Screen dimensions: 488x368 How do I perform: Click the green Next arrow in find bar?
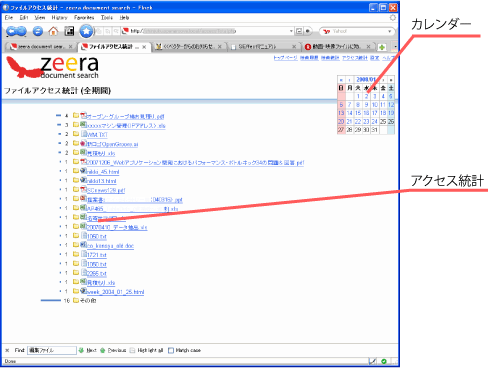(81, 350)
